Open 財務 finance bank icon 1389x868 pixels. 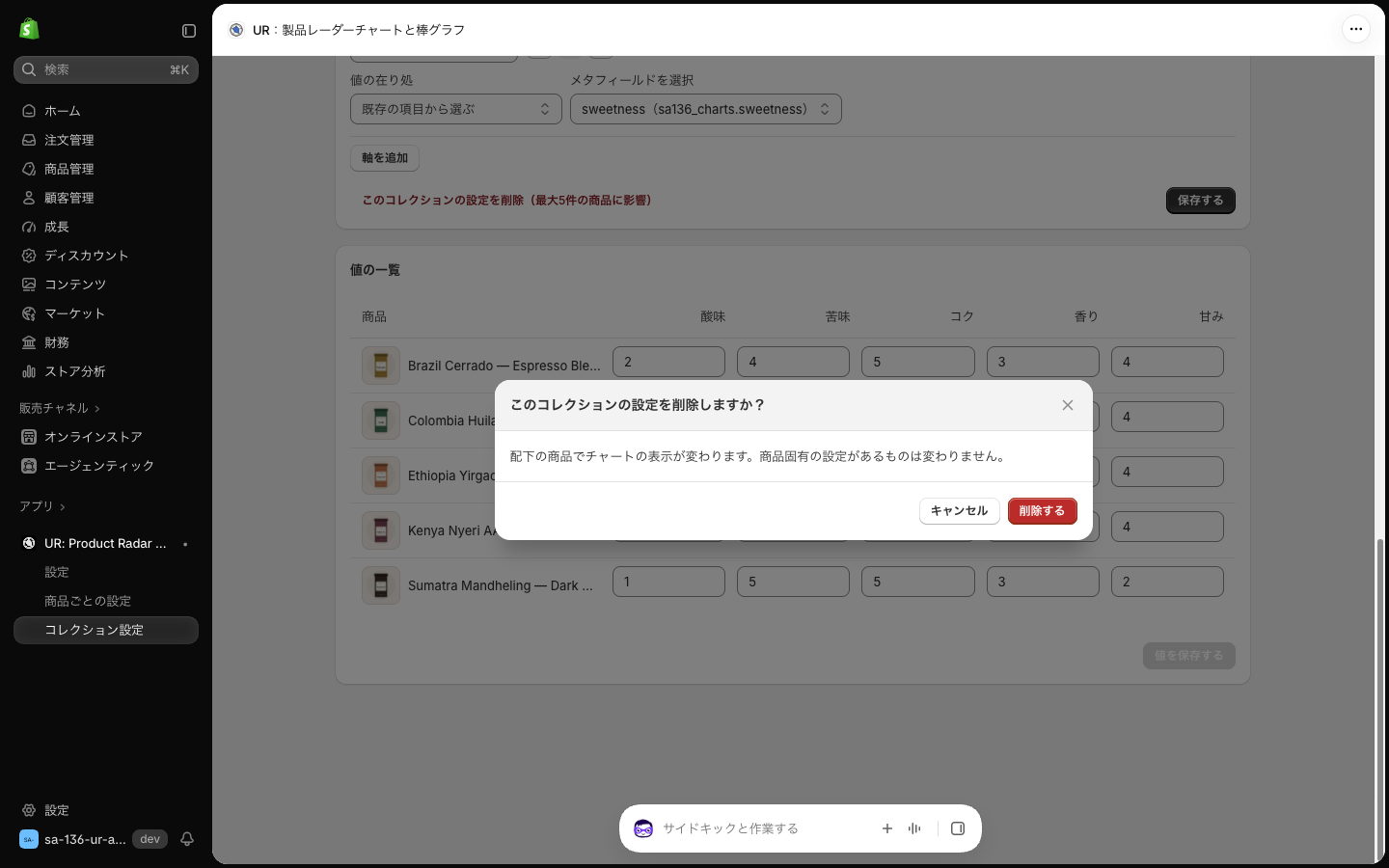click(29, 342)
